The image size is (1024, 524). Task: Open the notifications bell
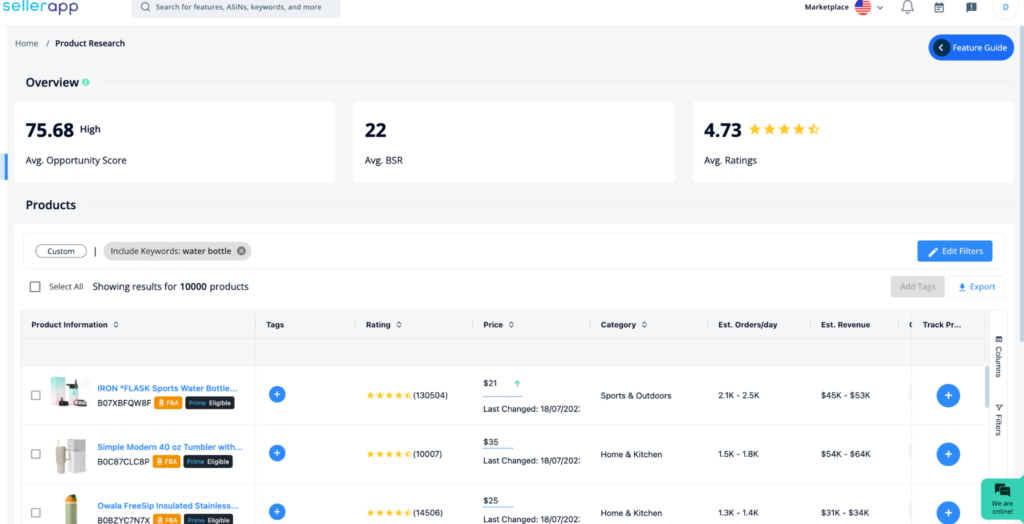[x=907, y=7]
